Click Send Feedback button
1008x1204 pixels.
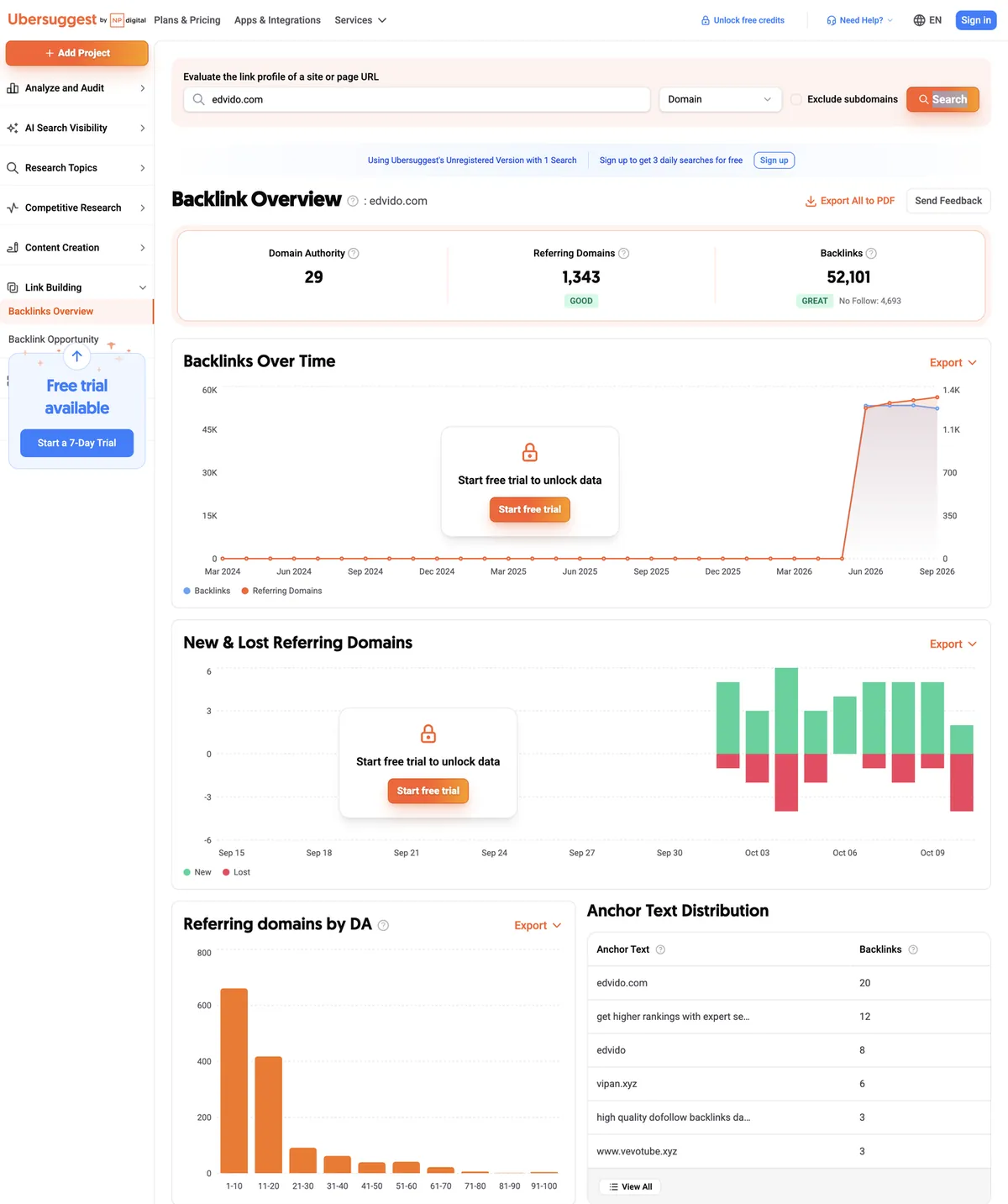click(948, 201)
